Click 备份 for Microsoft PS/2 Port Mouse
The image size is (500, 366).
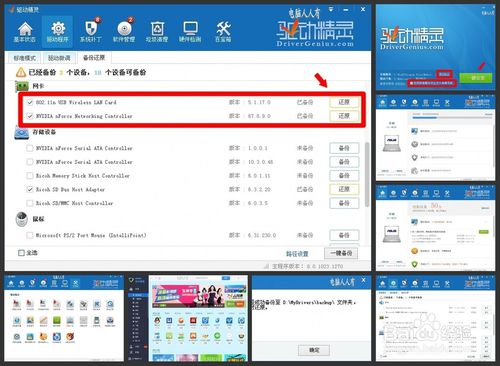pos(344,235)
